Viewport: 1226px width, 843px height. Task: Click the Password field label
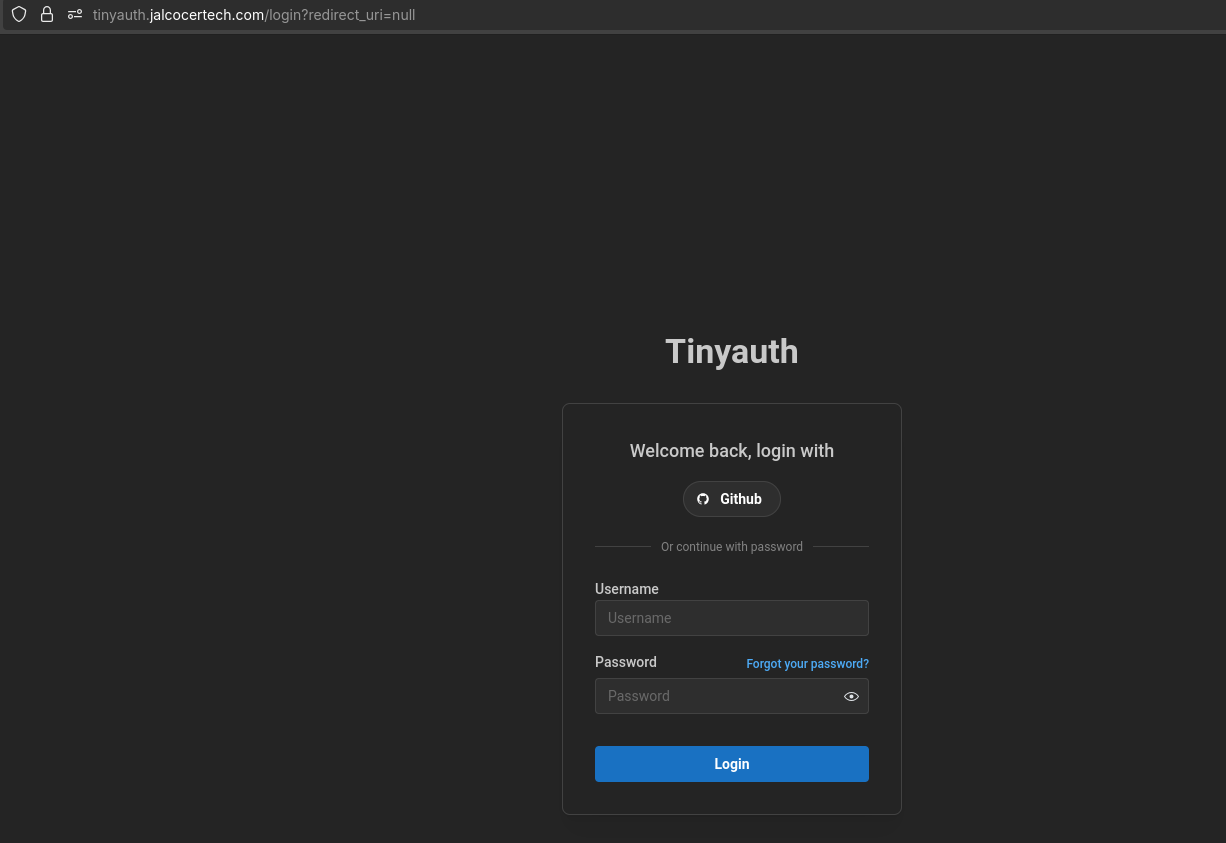coord(626,662)
